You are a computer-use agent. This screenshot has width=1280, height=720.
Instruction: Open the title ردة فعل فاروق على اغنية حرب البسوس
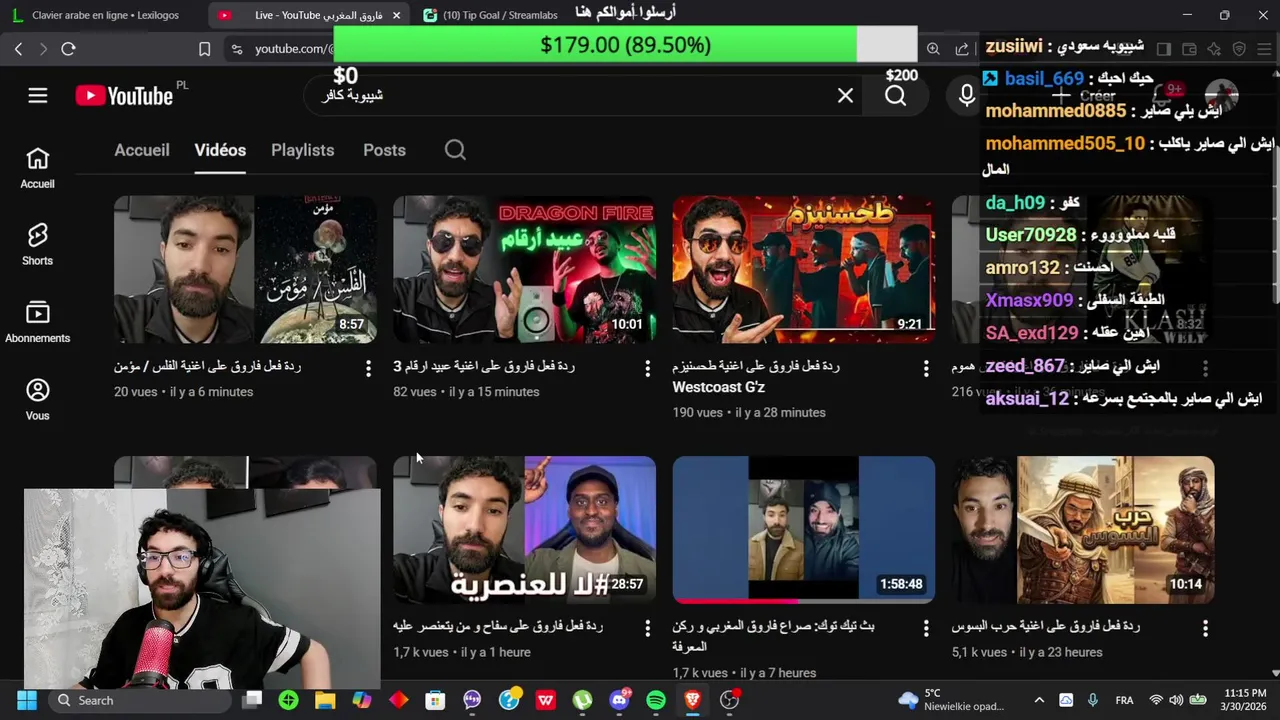(x=1046, y=626)
